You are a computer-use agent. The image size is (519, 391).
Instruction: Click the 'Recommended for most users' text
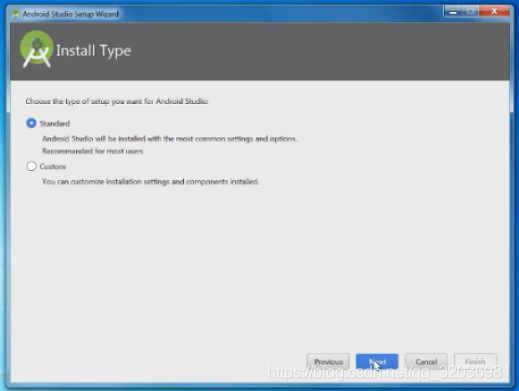tap(93, 151)
